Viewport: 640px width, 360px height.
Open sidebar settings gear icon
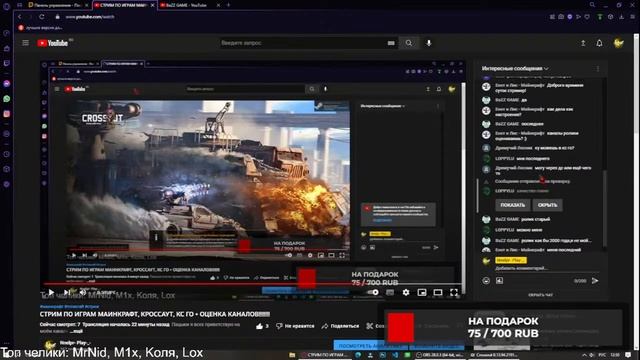(7, 184)
